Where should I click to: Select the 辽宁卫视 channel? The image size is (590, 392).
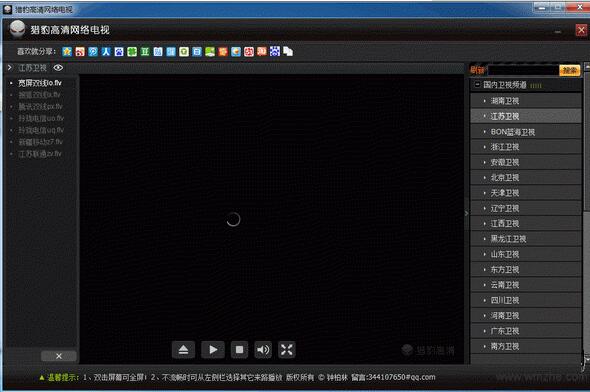(x=526, y=208)
